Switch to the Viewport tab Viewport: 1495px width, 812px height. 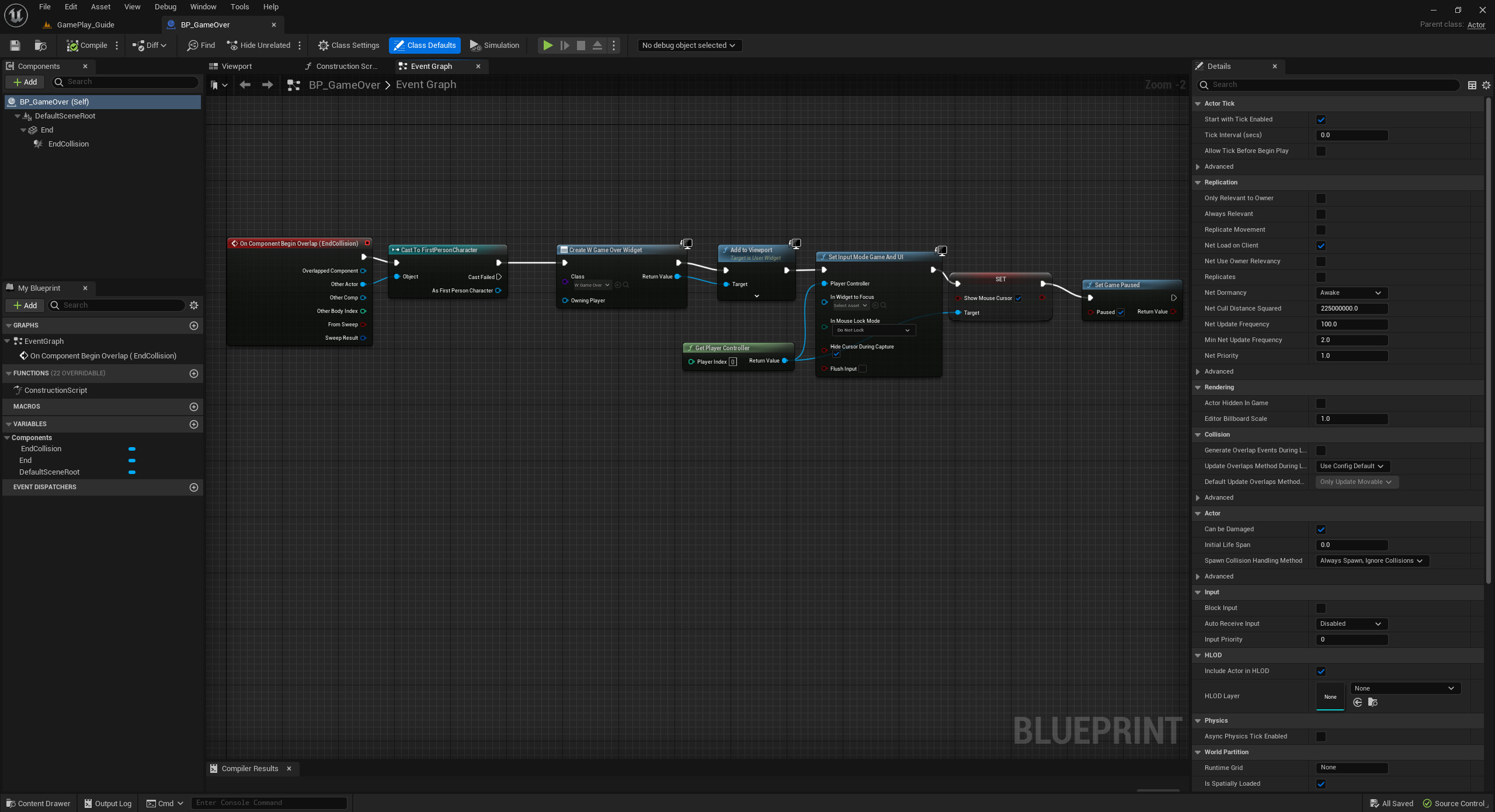click(x=236, y=67)
